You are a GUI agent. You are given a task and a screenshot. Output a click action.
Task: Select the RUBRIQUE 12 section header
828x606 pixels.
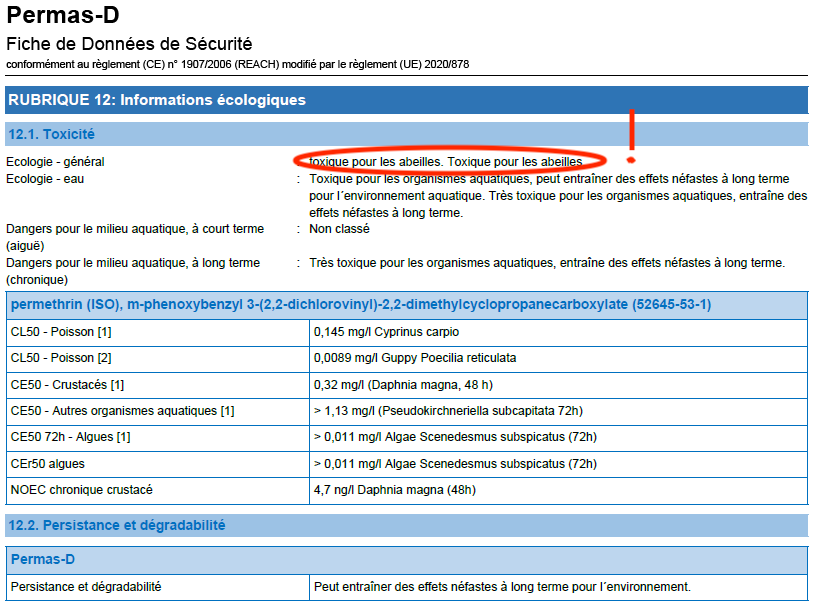157,100
